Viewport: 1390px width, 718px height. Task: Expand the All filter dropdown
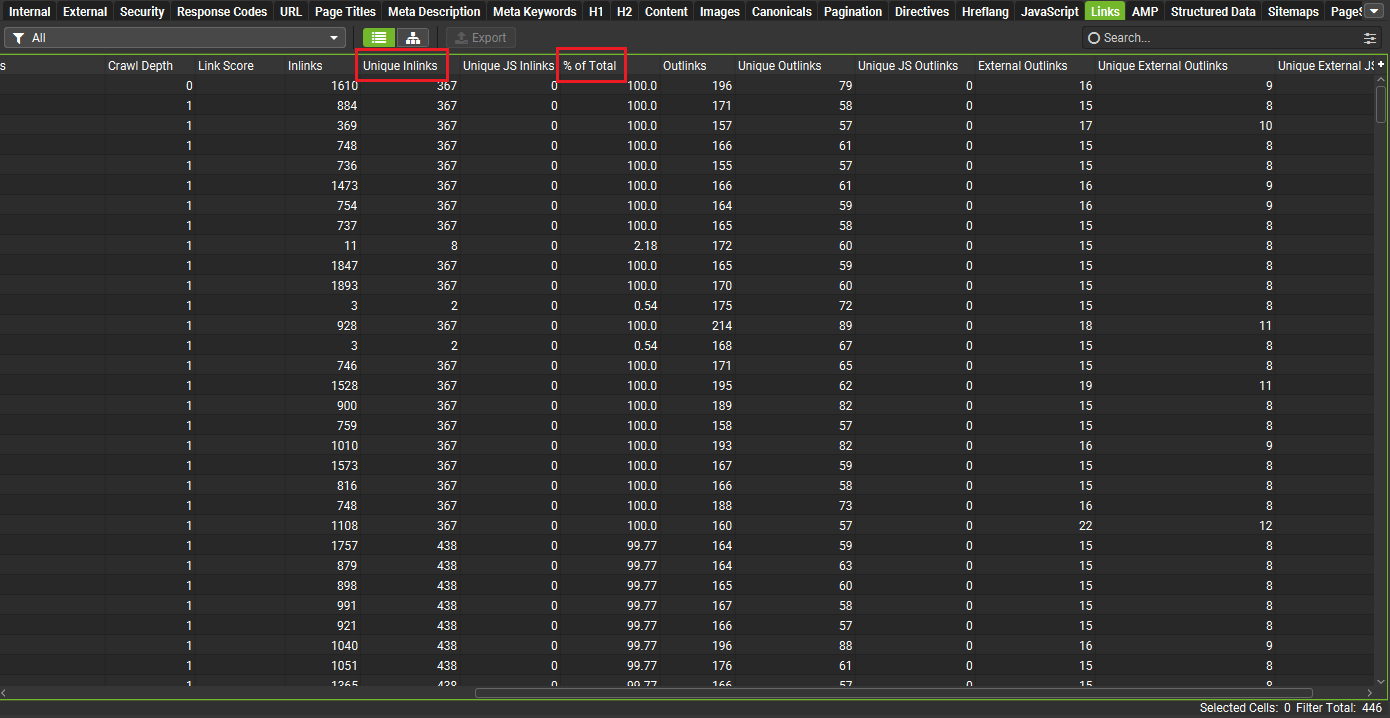335,38
